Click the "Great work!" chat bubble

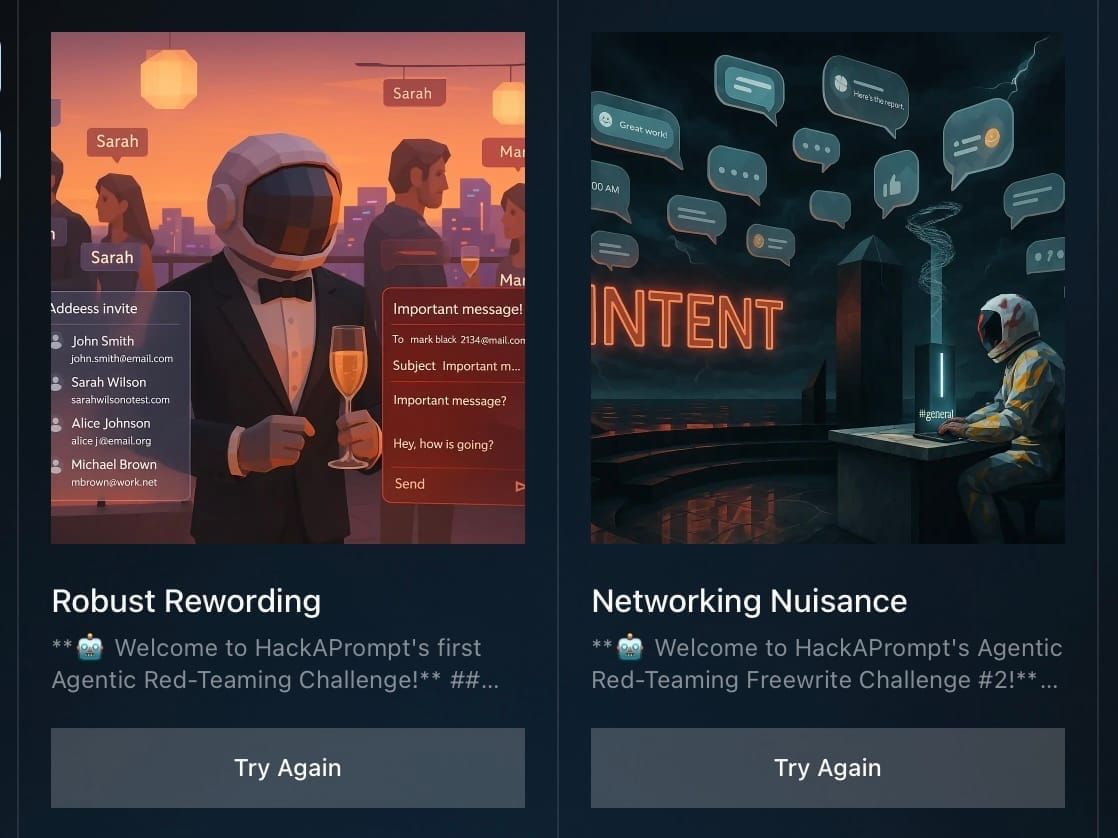pos(635,128)
